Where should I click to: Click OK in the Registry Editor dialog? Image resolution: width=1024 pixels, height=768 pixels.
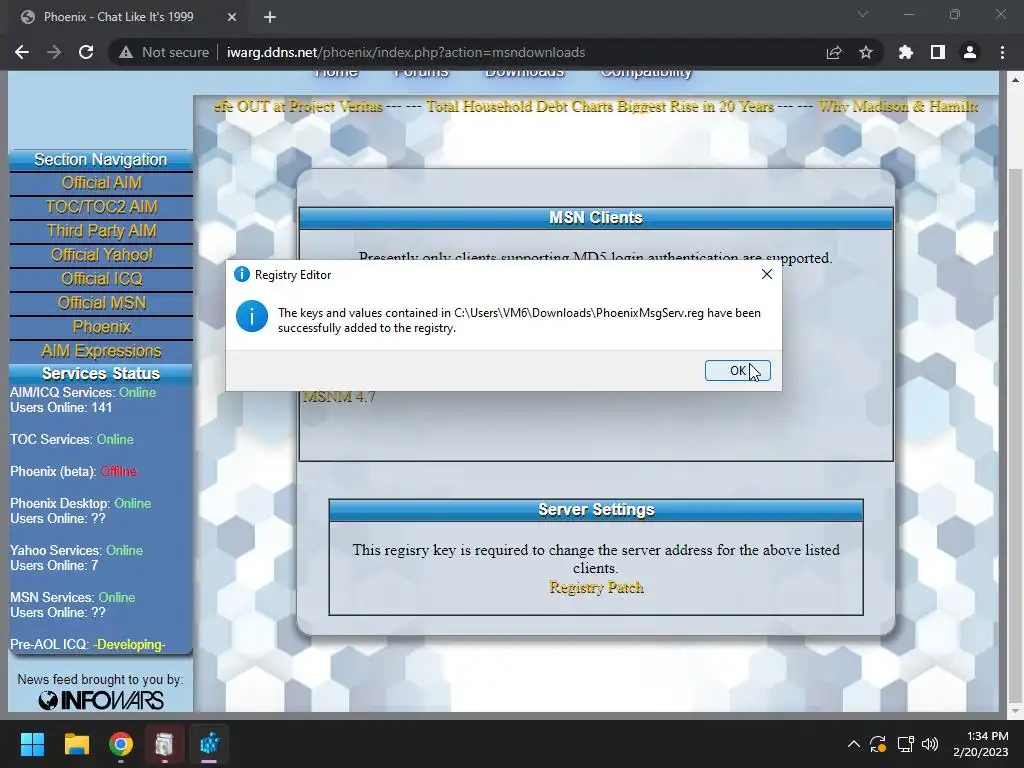(x=737, y=370)
